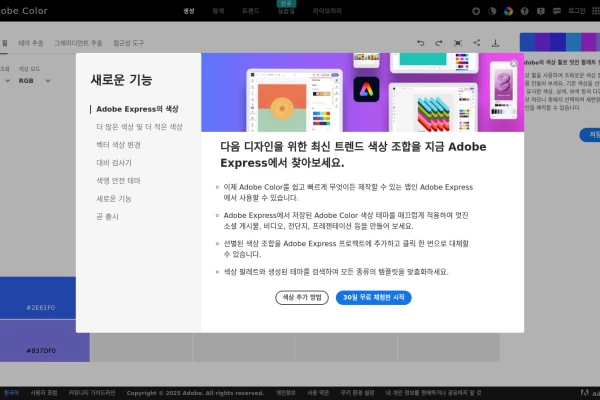Open the chat bubble icon
Image resolution: width=600 pixels, height=400 pixels.
(x=557, y=11)
